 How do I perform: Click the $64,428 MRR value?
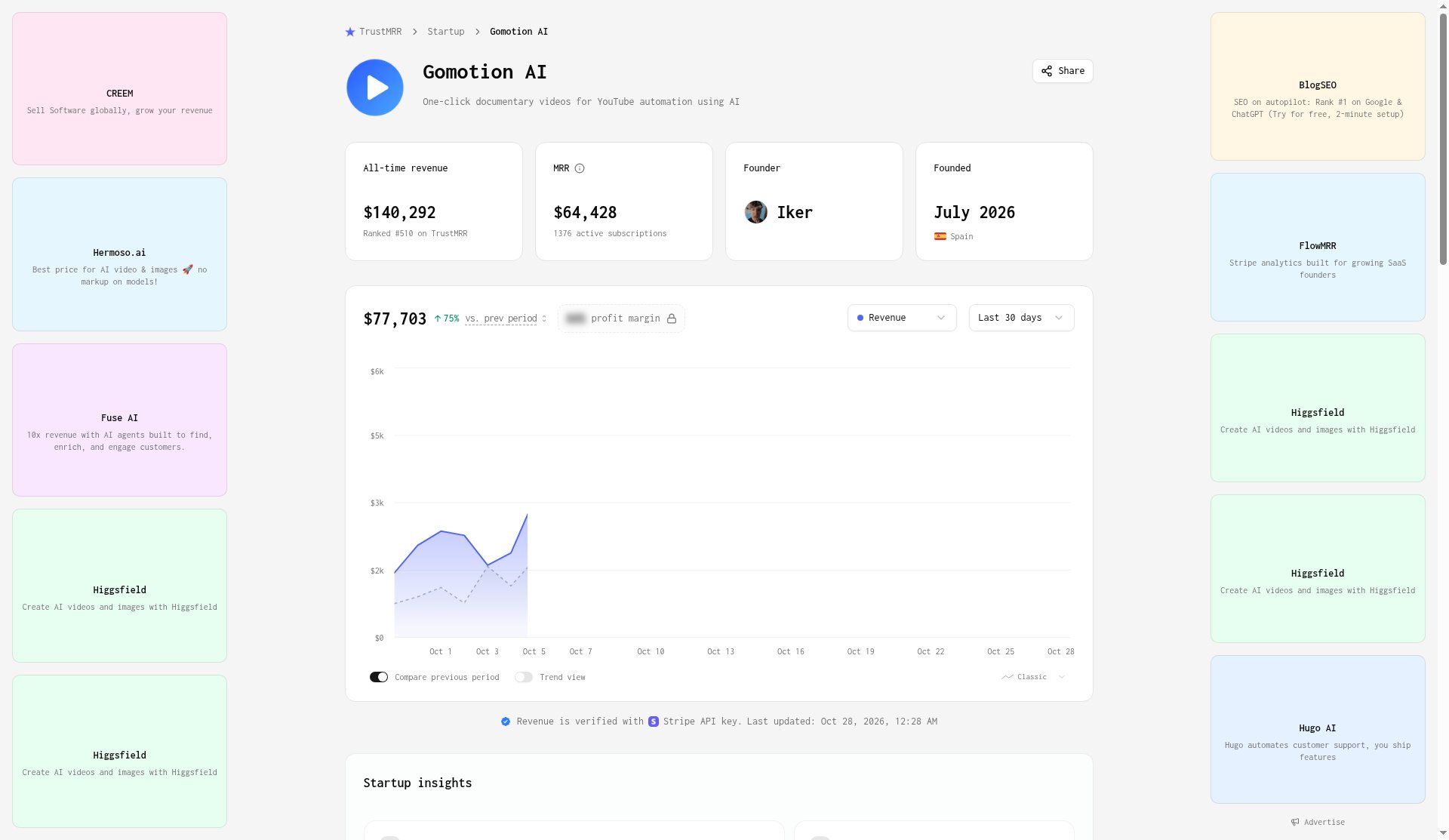[x=585, y=213]
